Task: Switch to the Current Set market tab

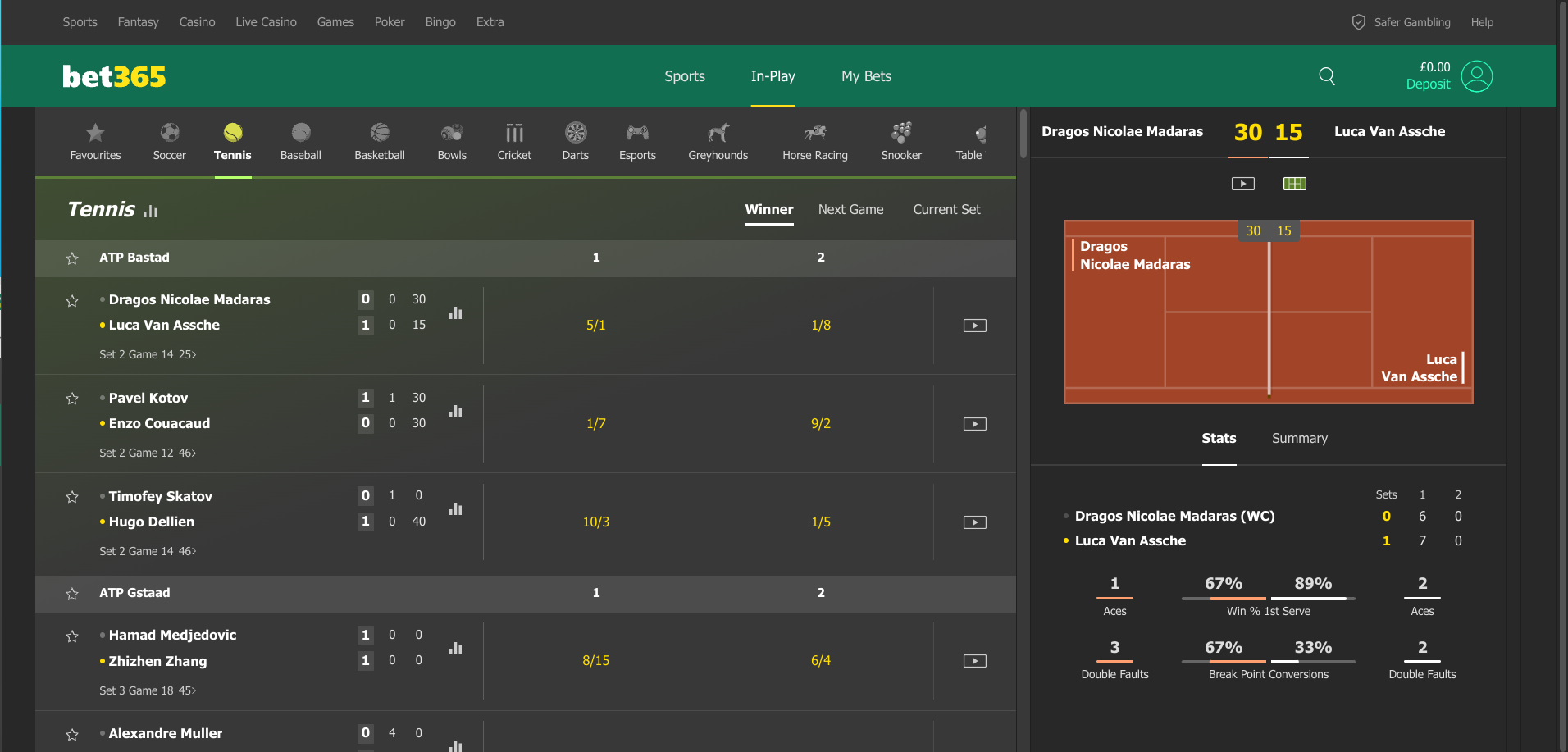Action: [x=947, y=210]
